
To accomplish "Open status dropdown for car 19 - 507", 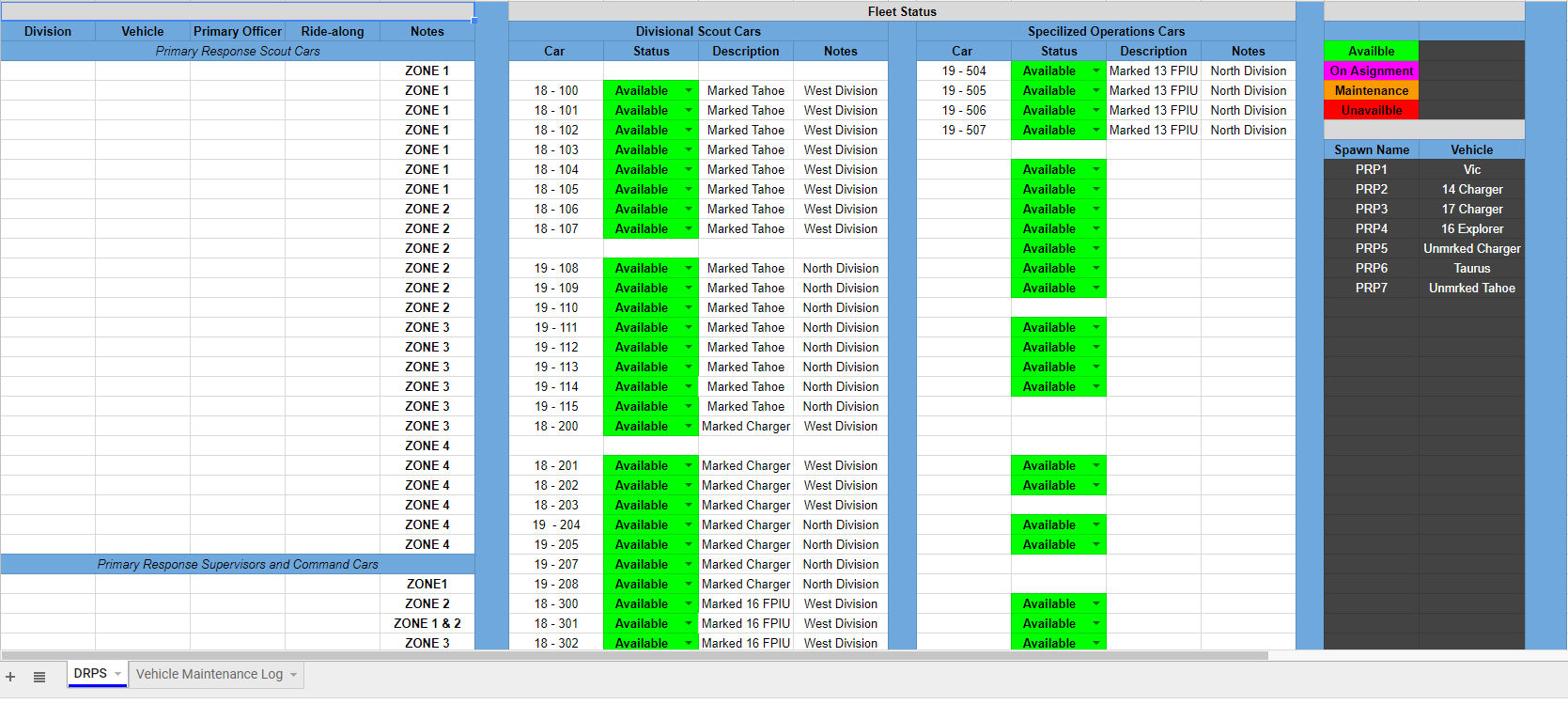I will [x=1095, y=131].
